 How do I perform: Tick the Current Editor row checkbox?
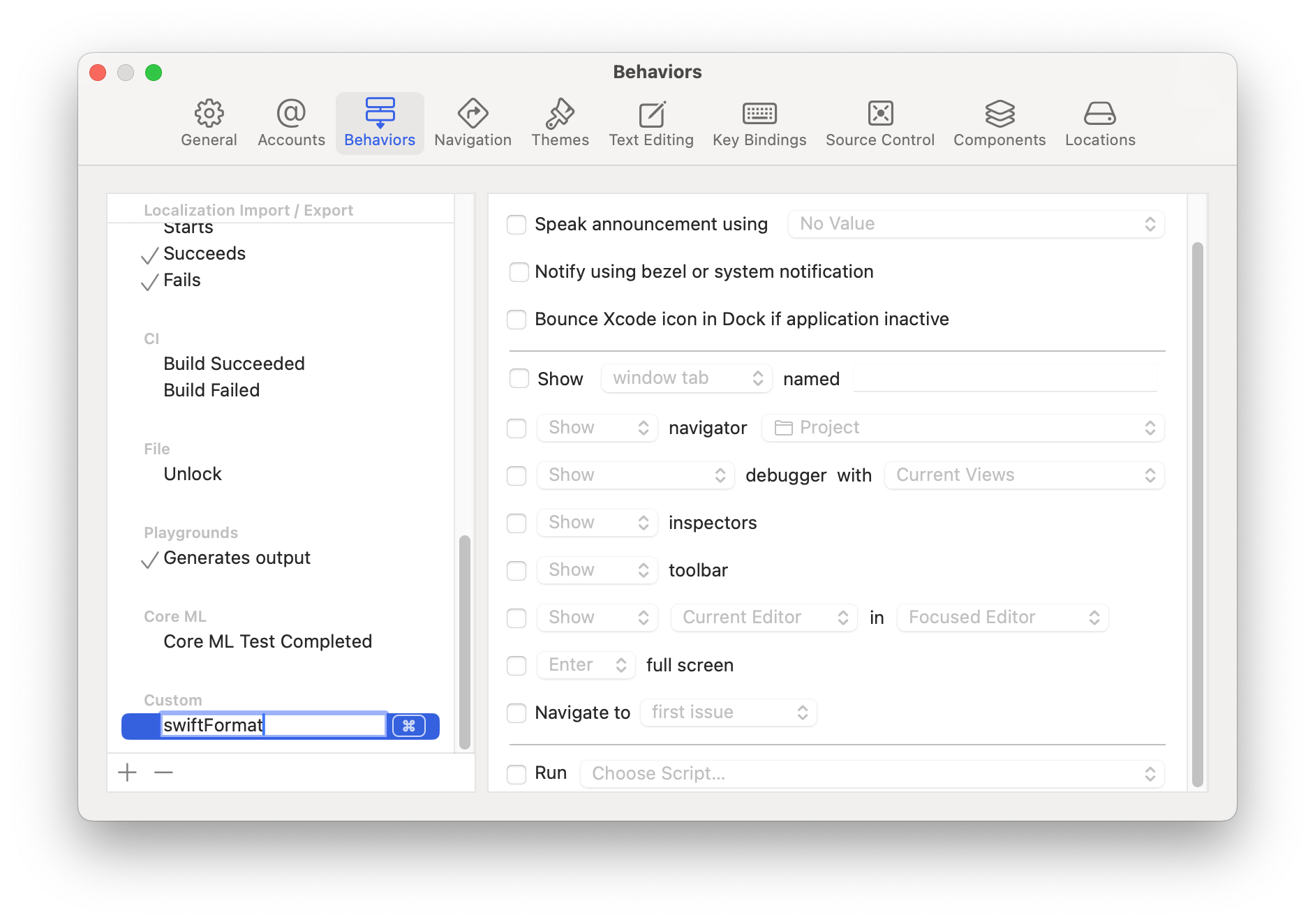pyautogui.click(x=517, y=618)
